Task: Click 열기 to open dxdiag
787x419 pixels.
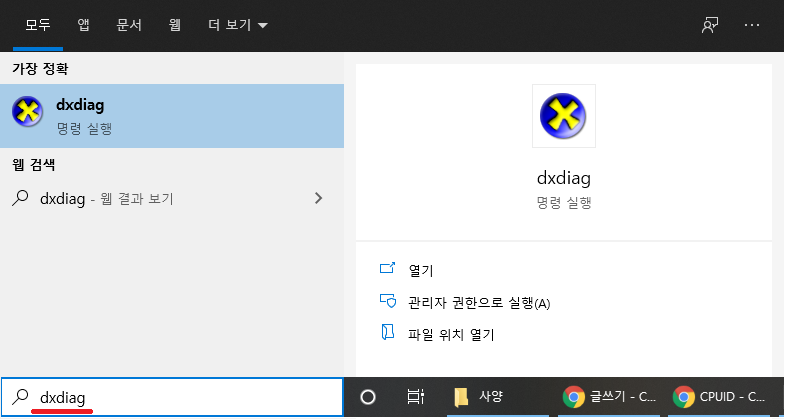Action: [421, 270]
